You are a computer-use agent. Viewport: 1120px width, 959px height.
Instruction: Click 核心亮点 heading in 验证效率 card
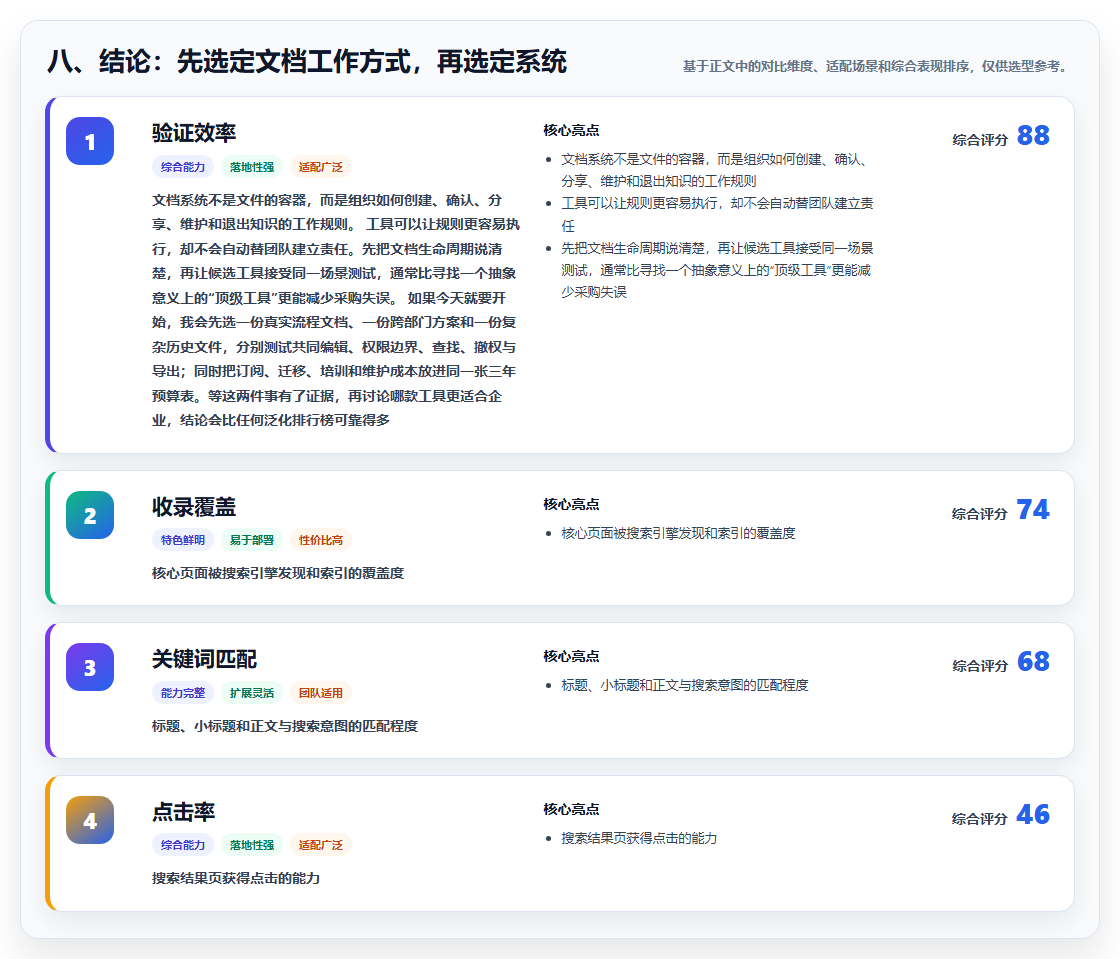pos(571,130)
